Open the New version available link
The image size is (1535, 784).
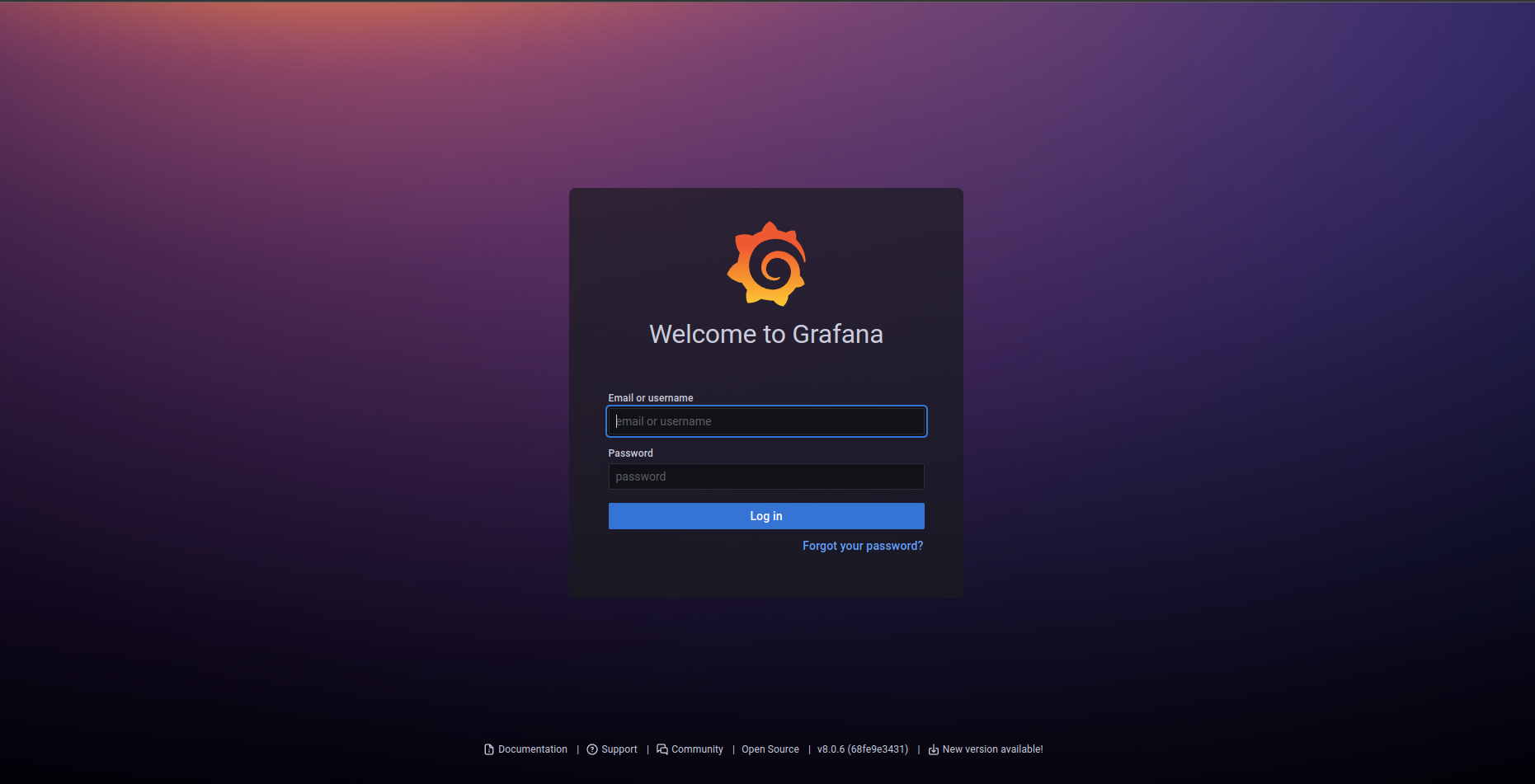pyautogui.click(x=992, y=749)
